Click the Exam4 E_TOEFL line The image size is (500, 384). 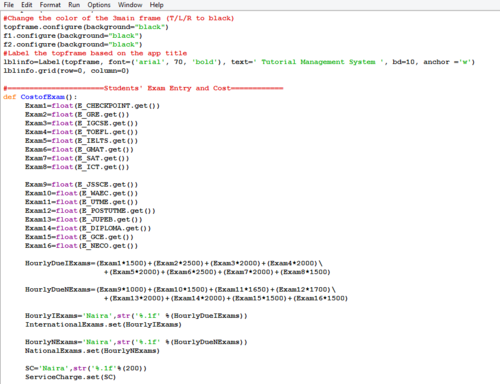tap(81, 132)
